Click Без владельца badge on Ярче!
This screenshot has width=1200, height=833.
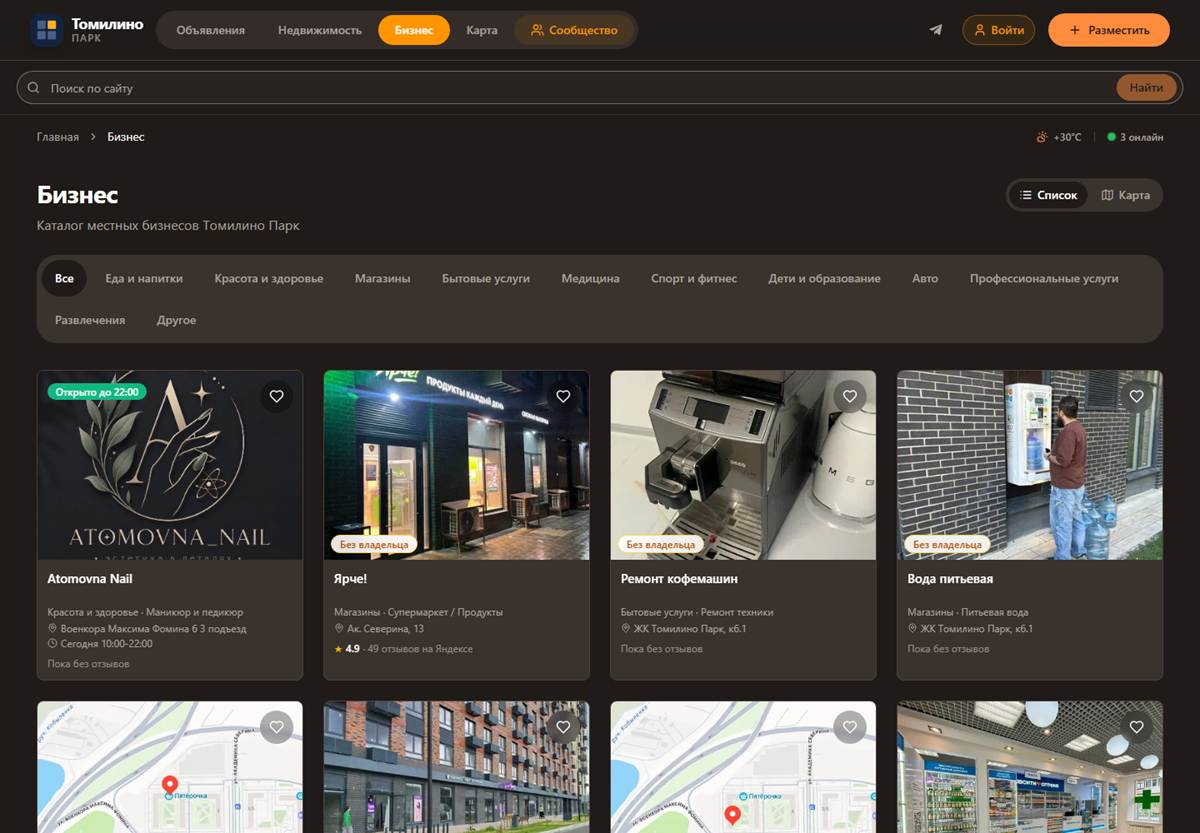(x=374, y=545)
